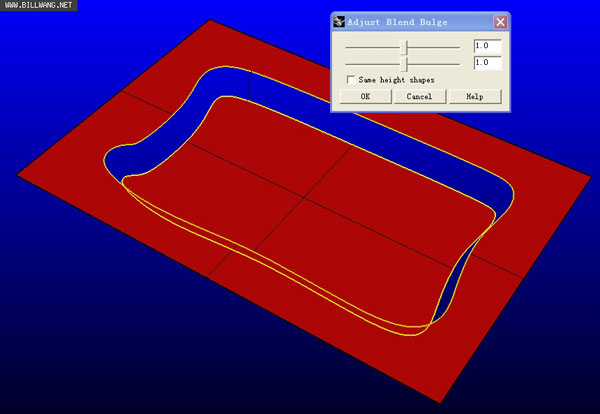Click the first bulge slider handle

pos(404,47)
